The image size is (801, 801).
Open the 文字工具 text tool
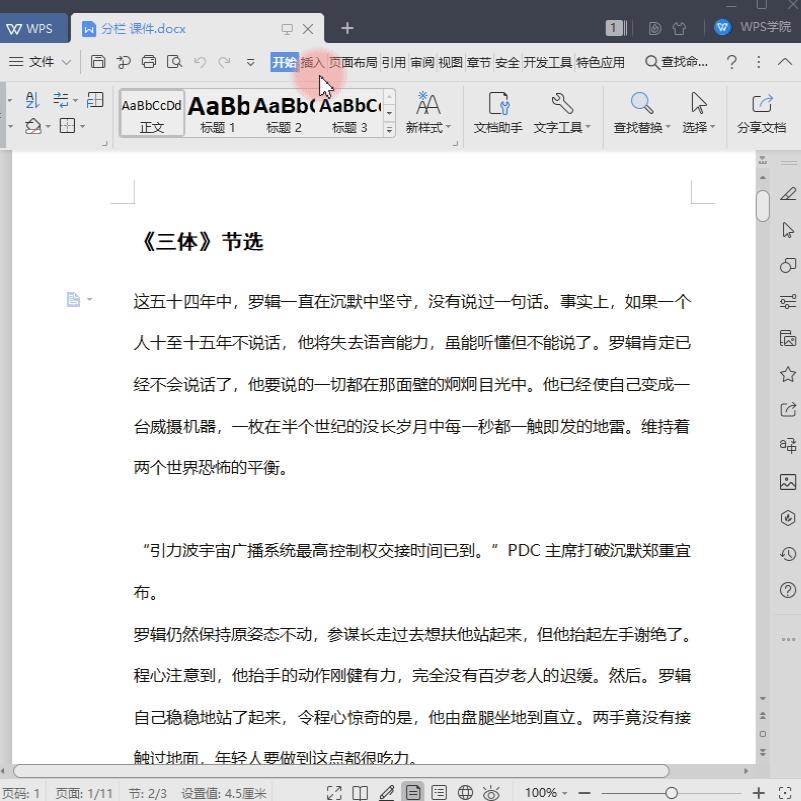point(561,110)
